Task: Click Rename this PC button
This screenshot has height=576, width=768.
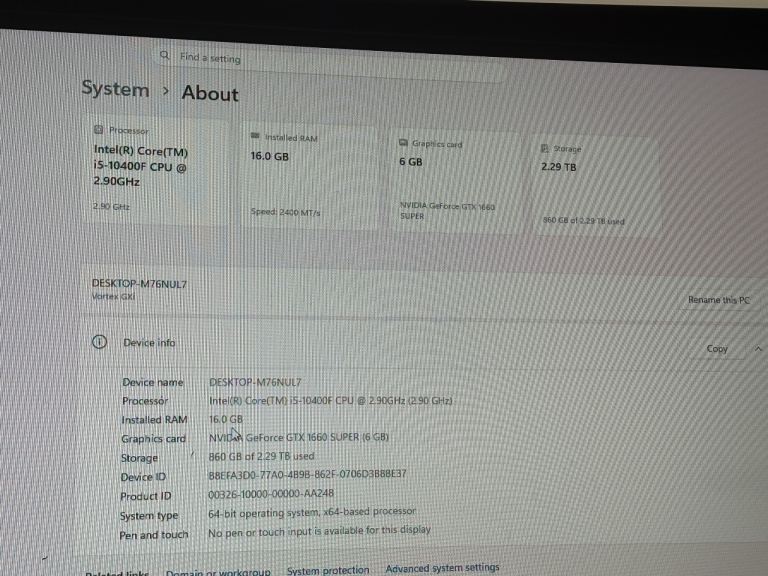Action: point(719,300)
